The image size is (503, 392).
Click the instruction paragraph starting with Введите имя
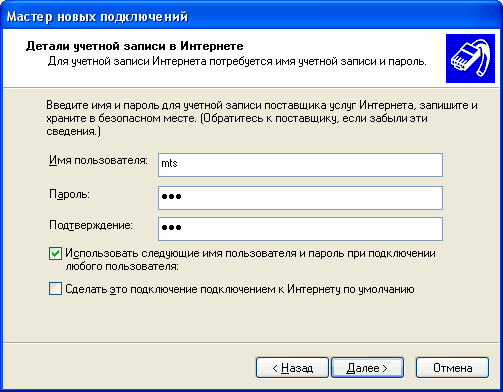[x=262, y=118]
